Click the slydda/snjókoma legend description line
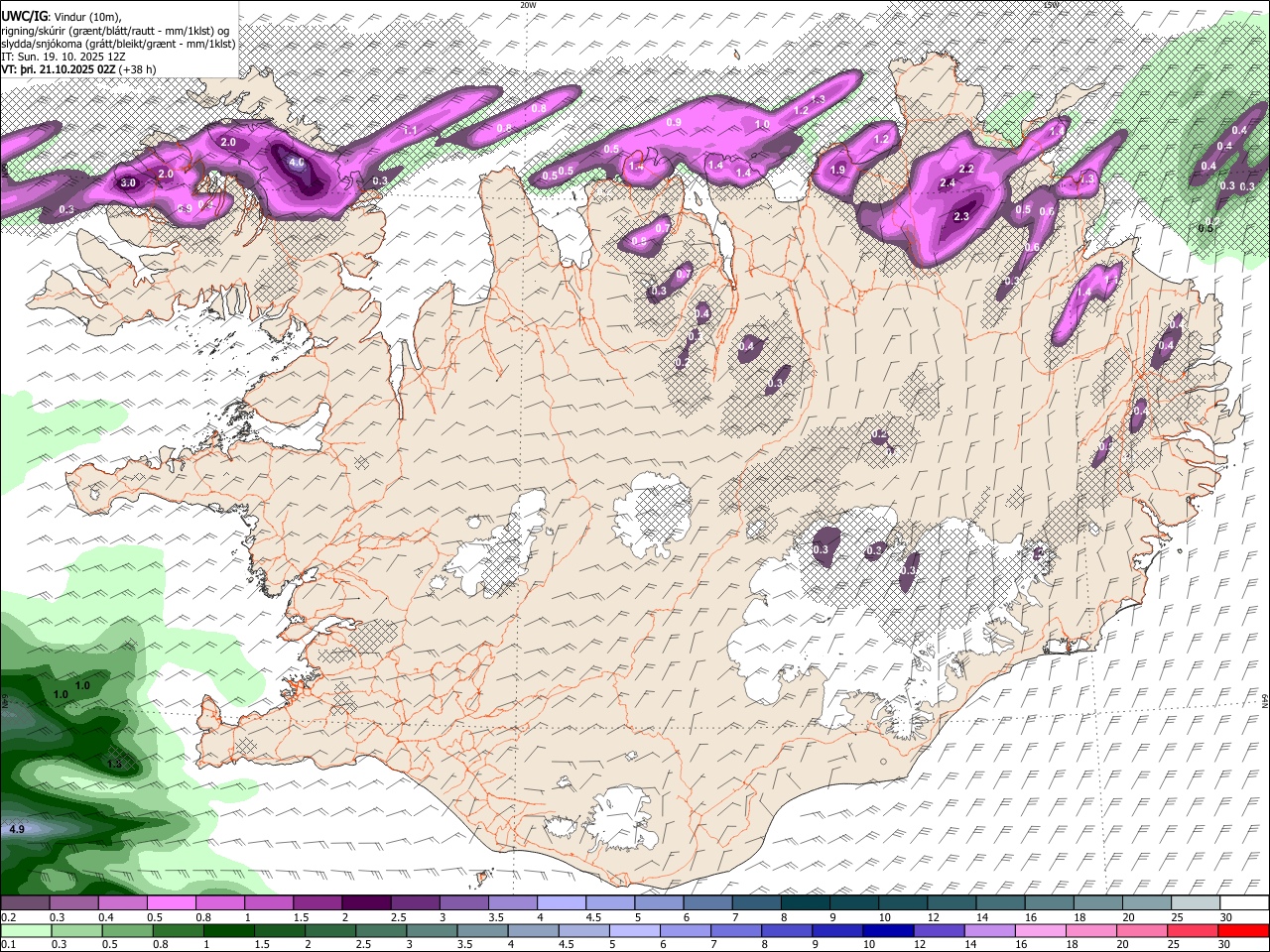 pyautogui.click(x=118, y=44)
